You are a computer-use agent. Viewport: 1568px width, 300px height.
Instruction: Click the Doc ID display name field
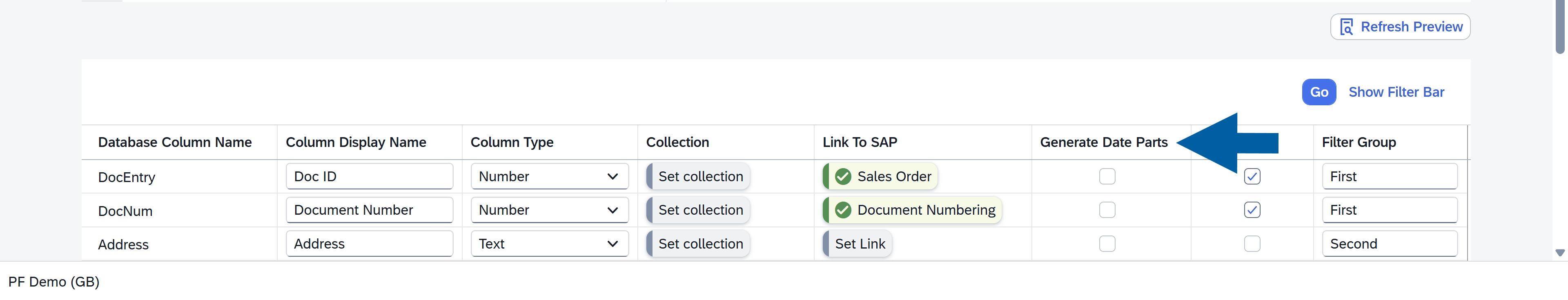369,176
